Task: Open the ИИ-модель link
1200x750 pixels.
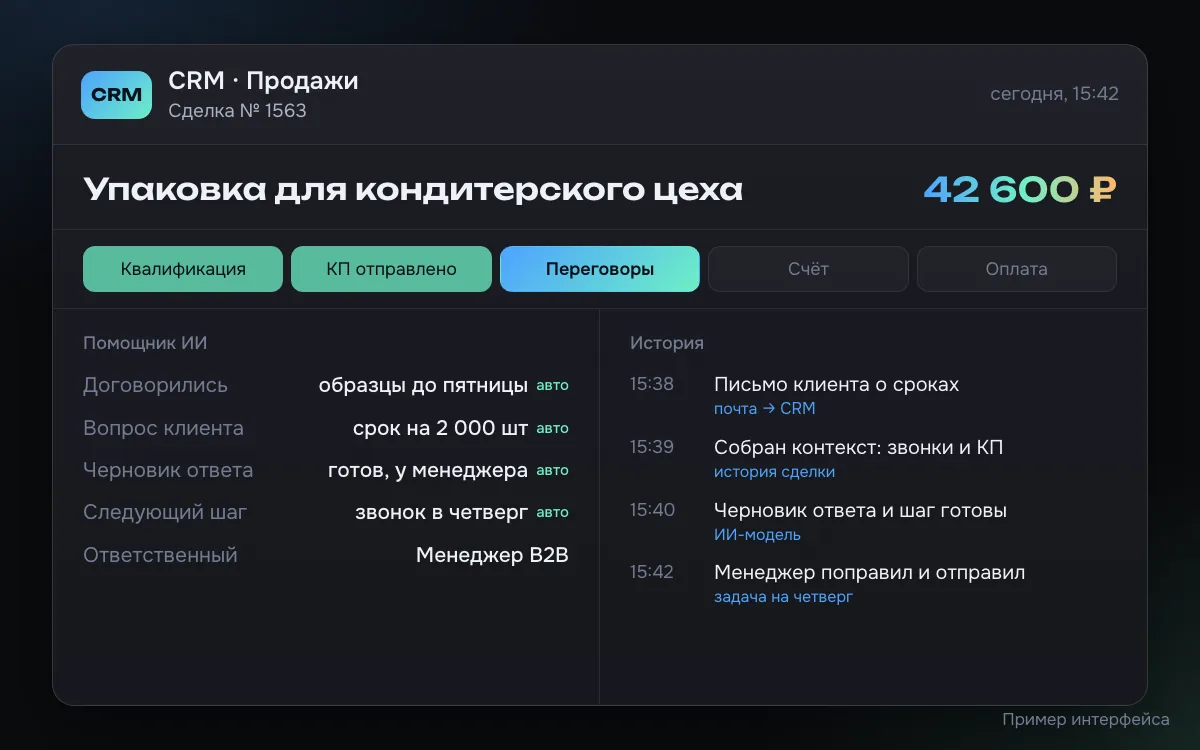Action: pyautogui.click(x=757, y=535)
